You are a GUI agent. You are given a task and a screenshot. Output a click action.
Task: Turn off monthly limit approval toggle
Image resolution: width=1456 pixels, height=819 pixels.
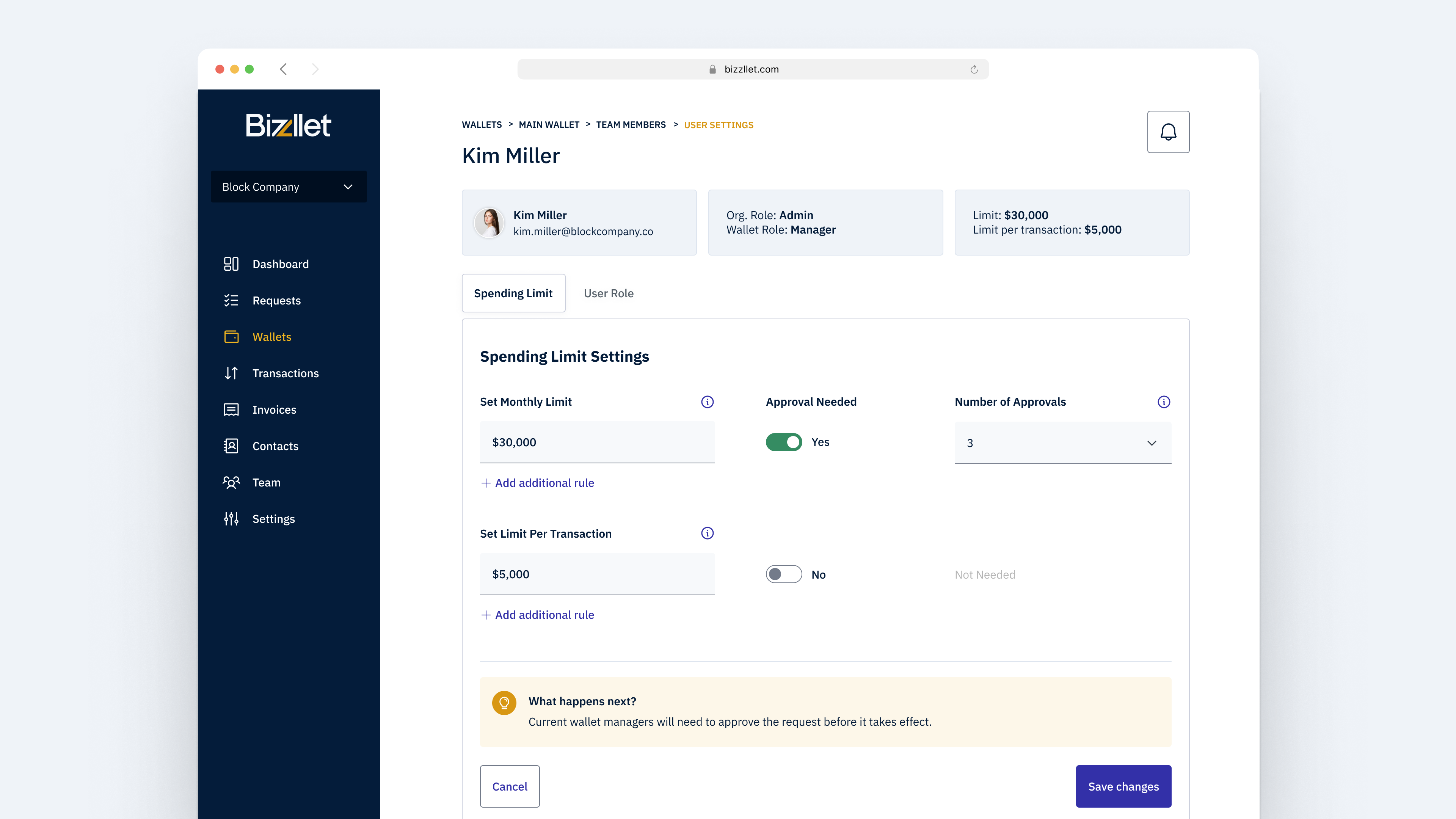click(783, 442)
